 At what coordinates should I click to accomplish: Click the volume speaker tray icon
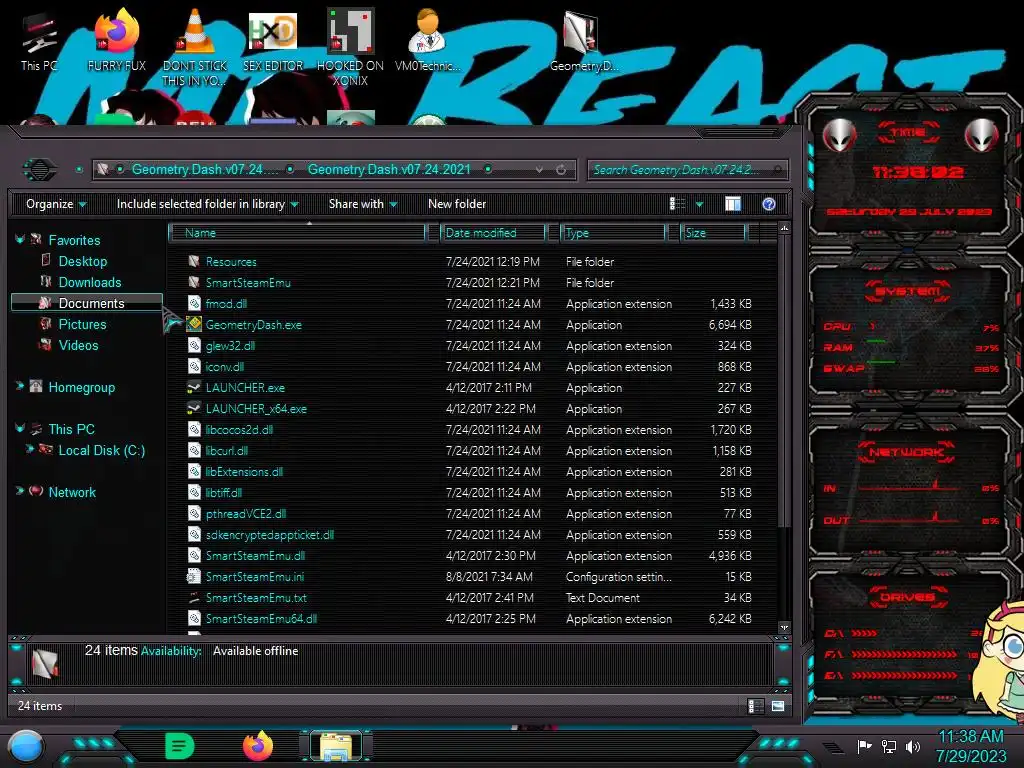click(x=913, y=746)
